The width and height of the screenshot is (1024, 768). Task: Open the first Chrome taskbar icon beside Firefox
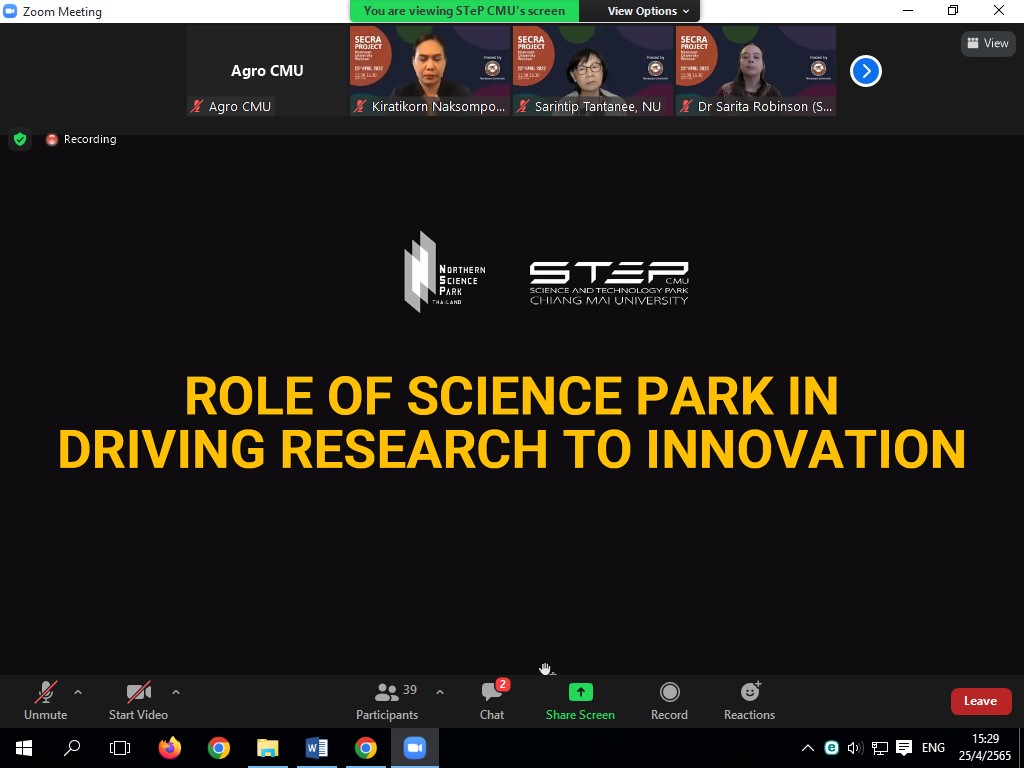(219, 748)
